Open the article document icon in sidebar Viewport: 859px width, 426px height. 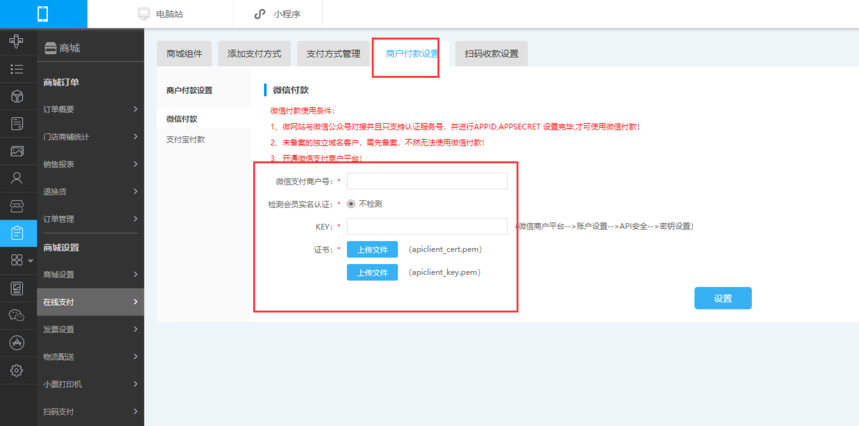click(x=17, y=124)
